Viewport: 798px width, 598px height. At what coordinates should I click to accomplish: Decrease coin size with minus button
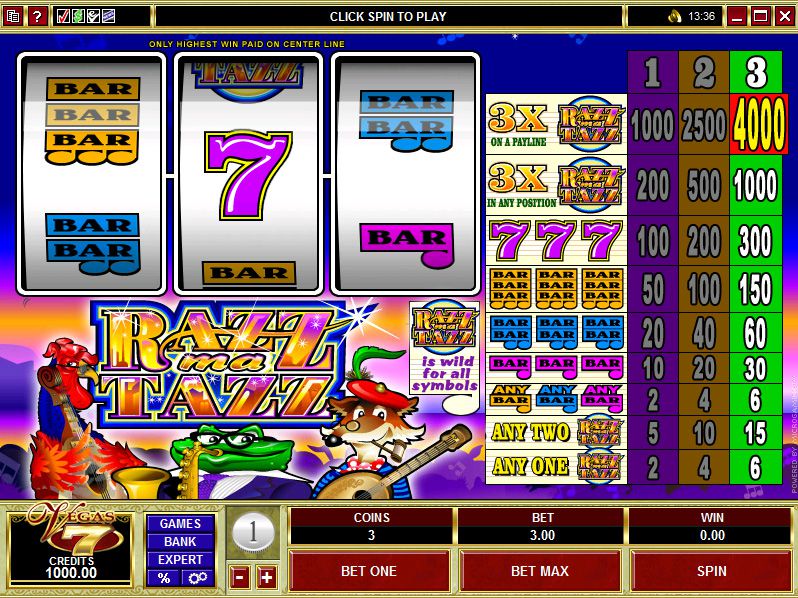[x=239, y=577]
